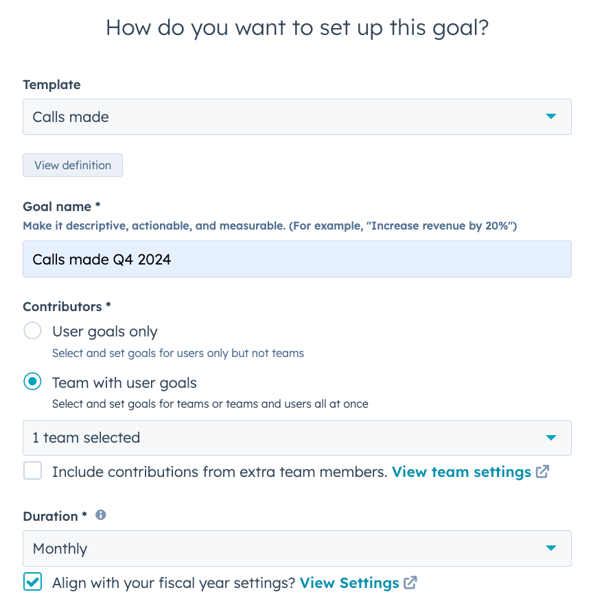Click the caret arrow in Monthly field
Screen dimensions: 593x614
(x=551, y=548)
